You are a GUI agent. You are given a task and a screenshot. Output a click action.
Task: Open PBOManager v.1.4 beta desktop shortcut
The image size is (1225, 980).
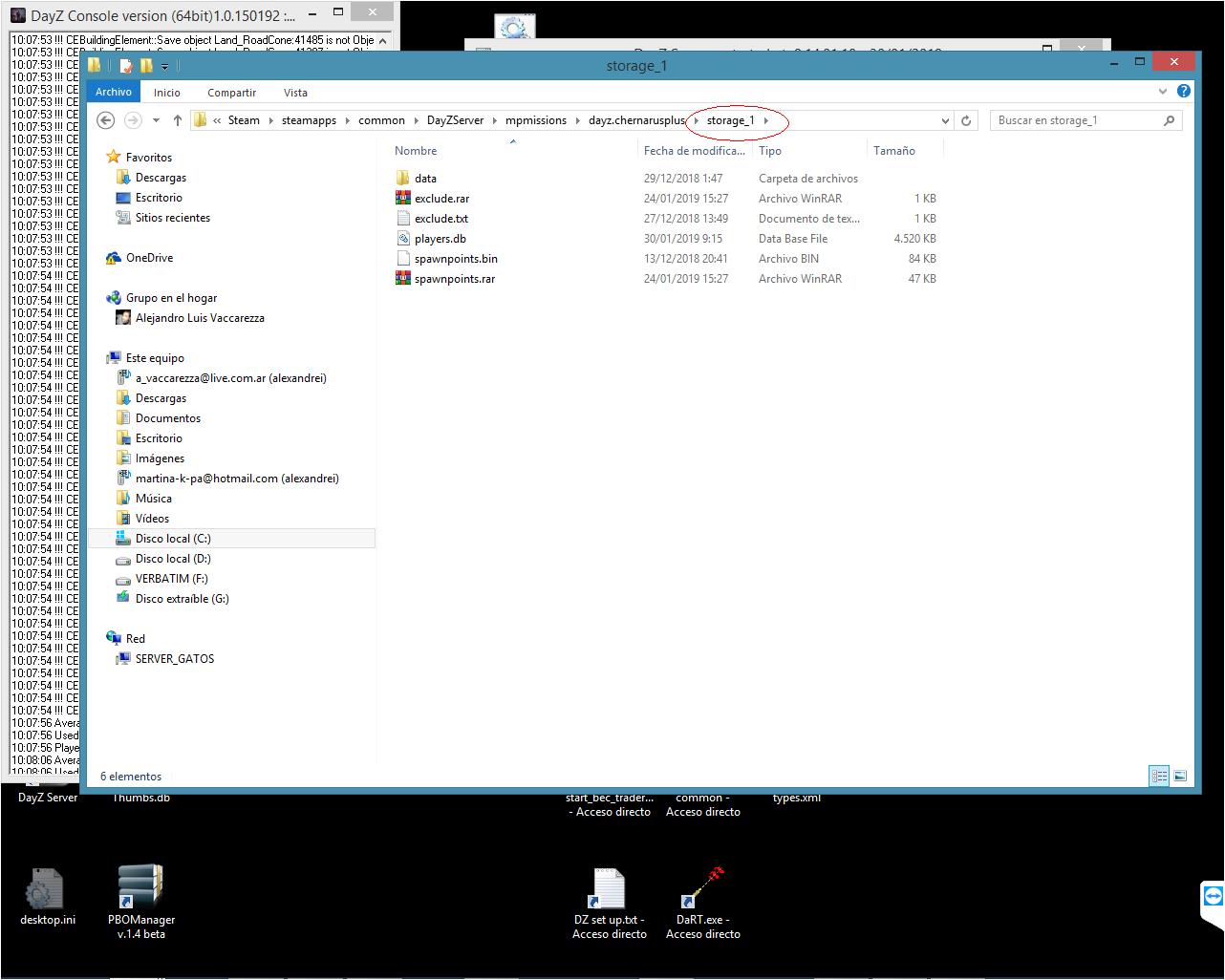[x=141, y=903]
